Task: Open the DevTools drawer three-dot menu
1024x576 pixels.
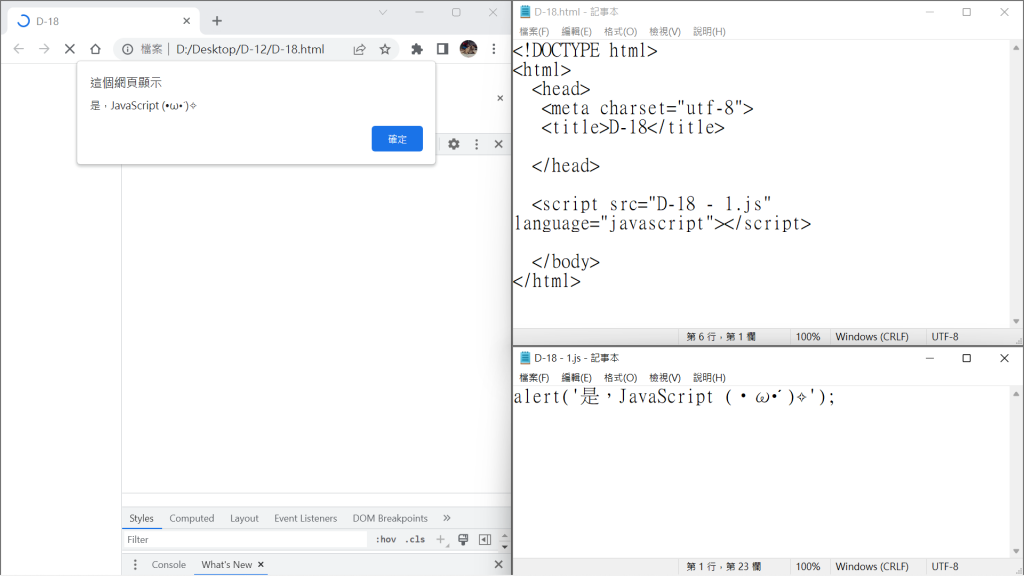Action: point(135,564)
